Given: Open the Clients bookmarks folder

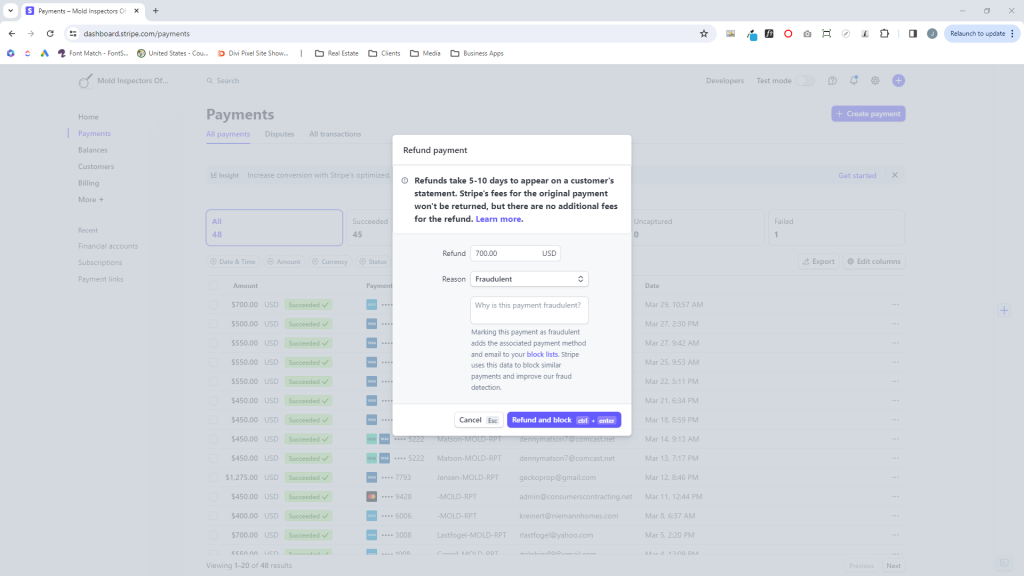Looking at the screenshot, I should (x=385, y=54).
